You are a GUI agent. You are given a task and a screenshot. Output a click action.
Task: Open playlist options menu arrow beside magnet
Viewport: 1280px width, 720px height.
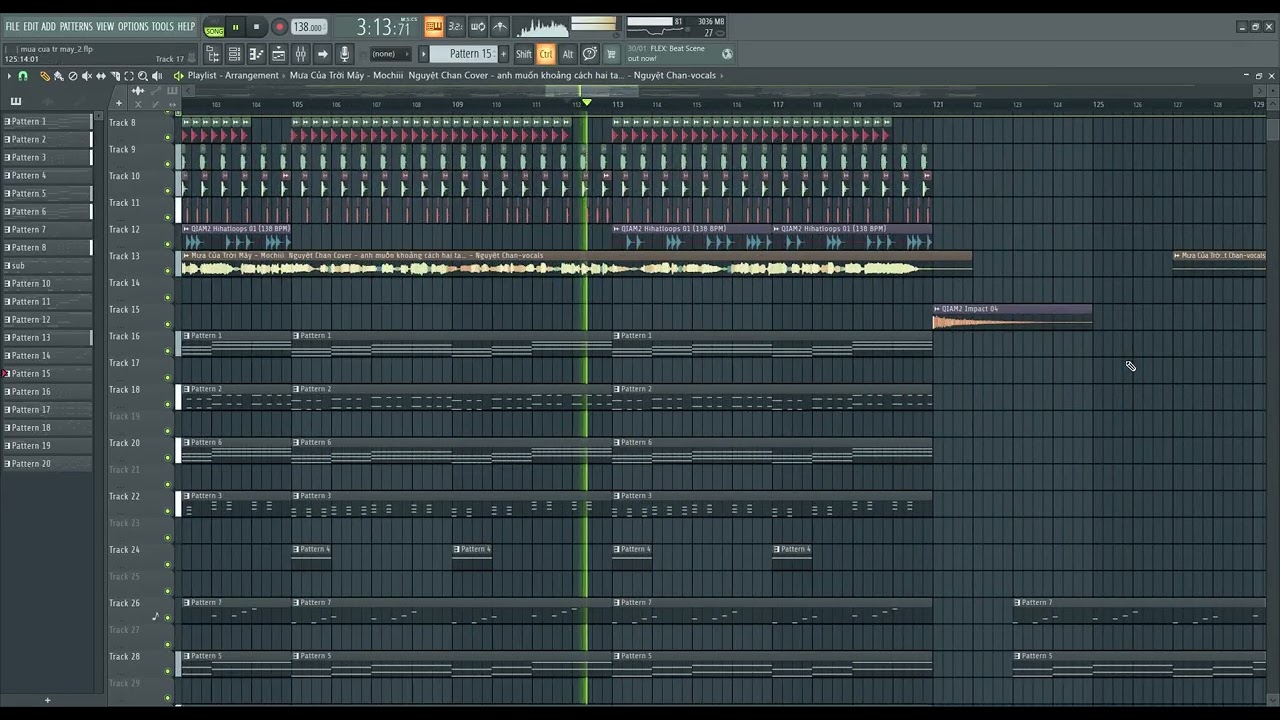click(x=9, y=76)
